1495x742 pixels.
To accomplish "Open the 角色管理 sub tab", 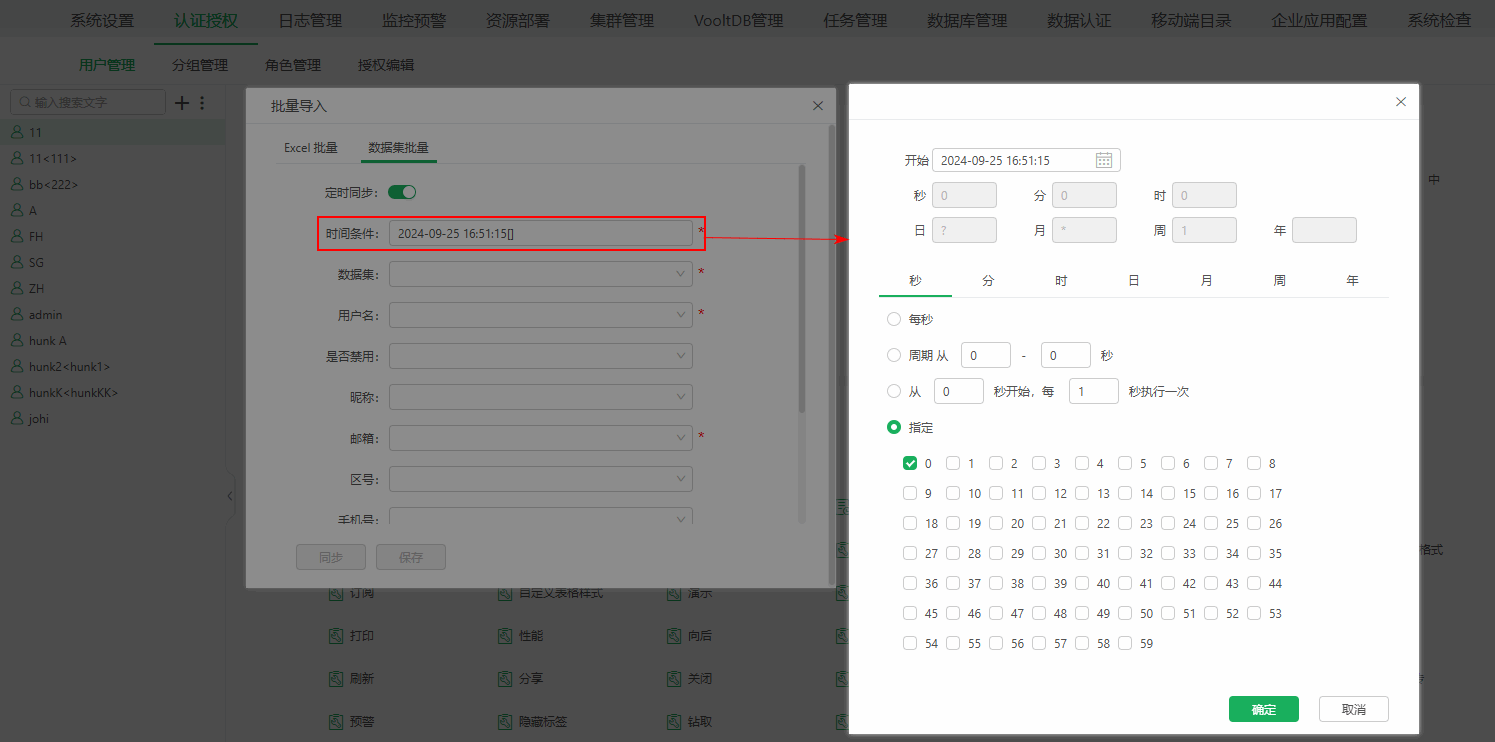I will [x=293, y=65].
